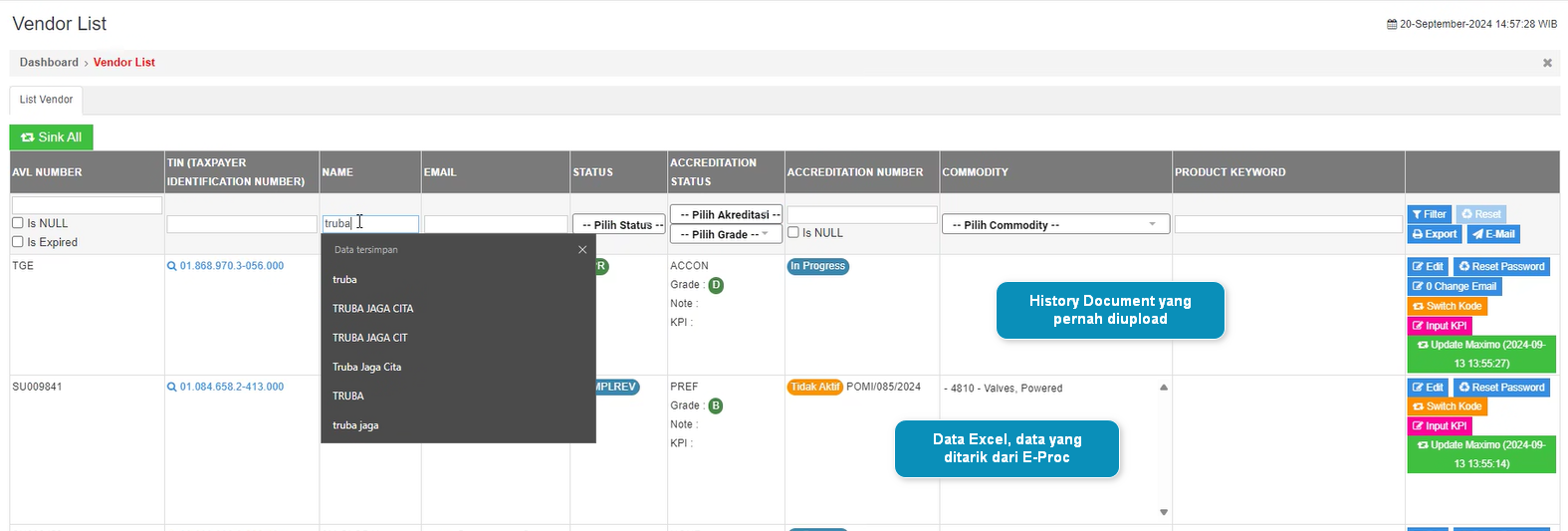Go to Dashboard in breadcrumb
The image size is (1568, 531).
49,62
